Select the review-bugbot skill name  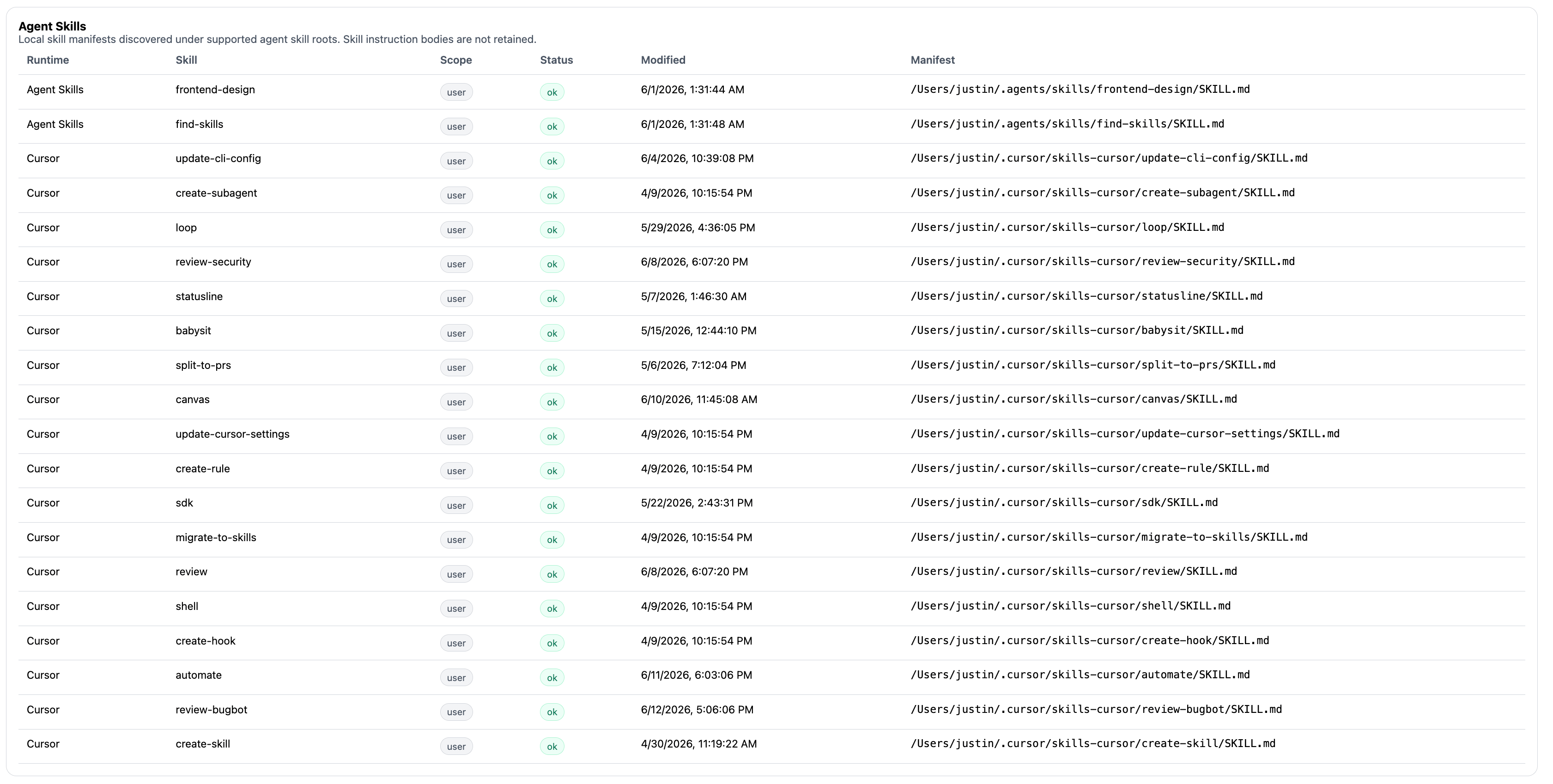coord(212,710)
